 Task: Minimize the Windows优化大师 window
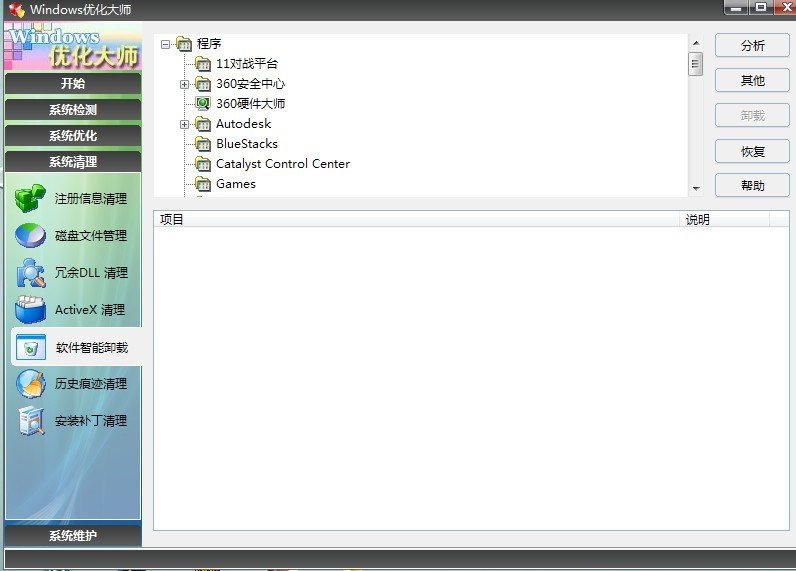(x=736, y=7)
